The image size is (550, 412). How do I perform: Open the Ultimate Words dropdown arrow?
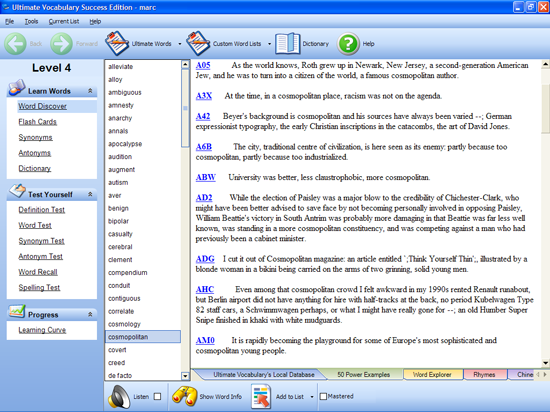[x=180, y=44]
